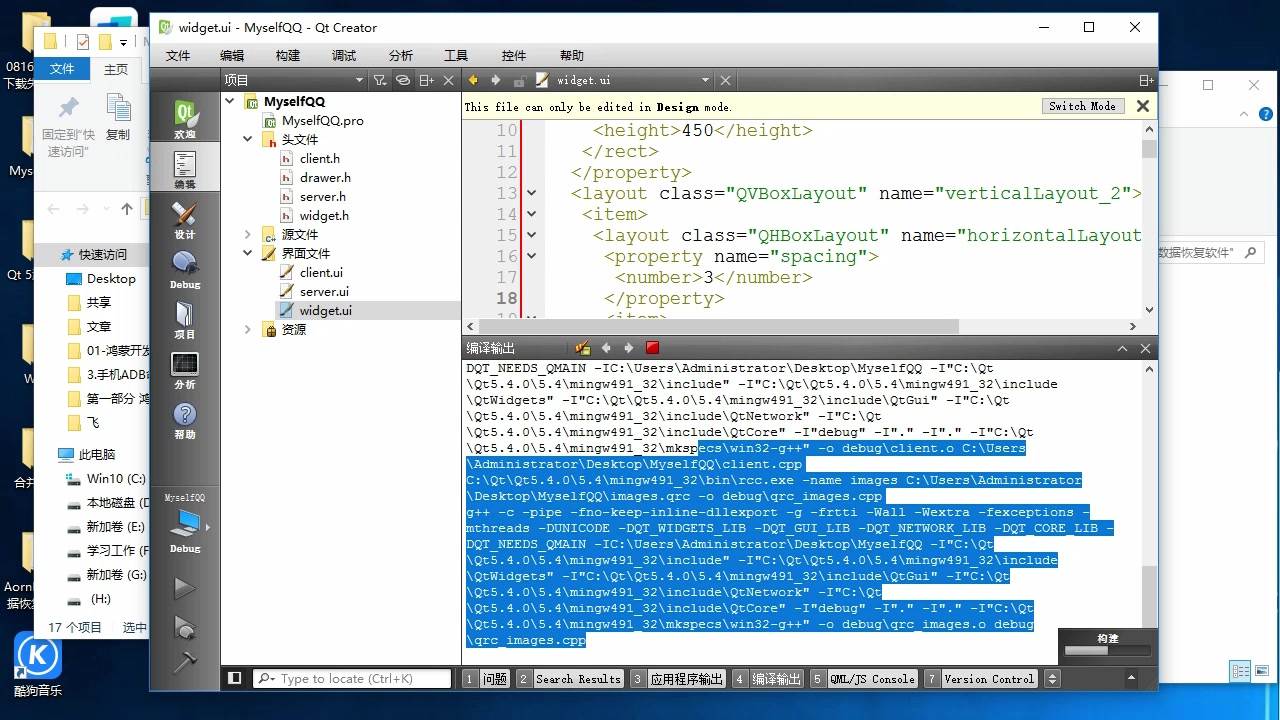This screenshot has height=720, width=1280.
Task: Open MyselfQQ.pro in project tree
Action: 322,120
